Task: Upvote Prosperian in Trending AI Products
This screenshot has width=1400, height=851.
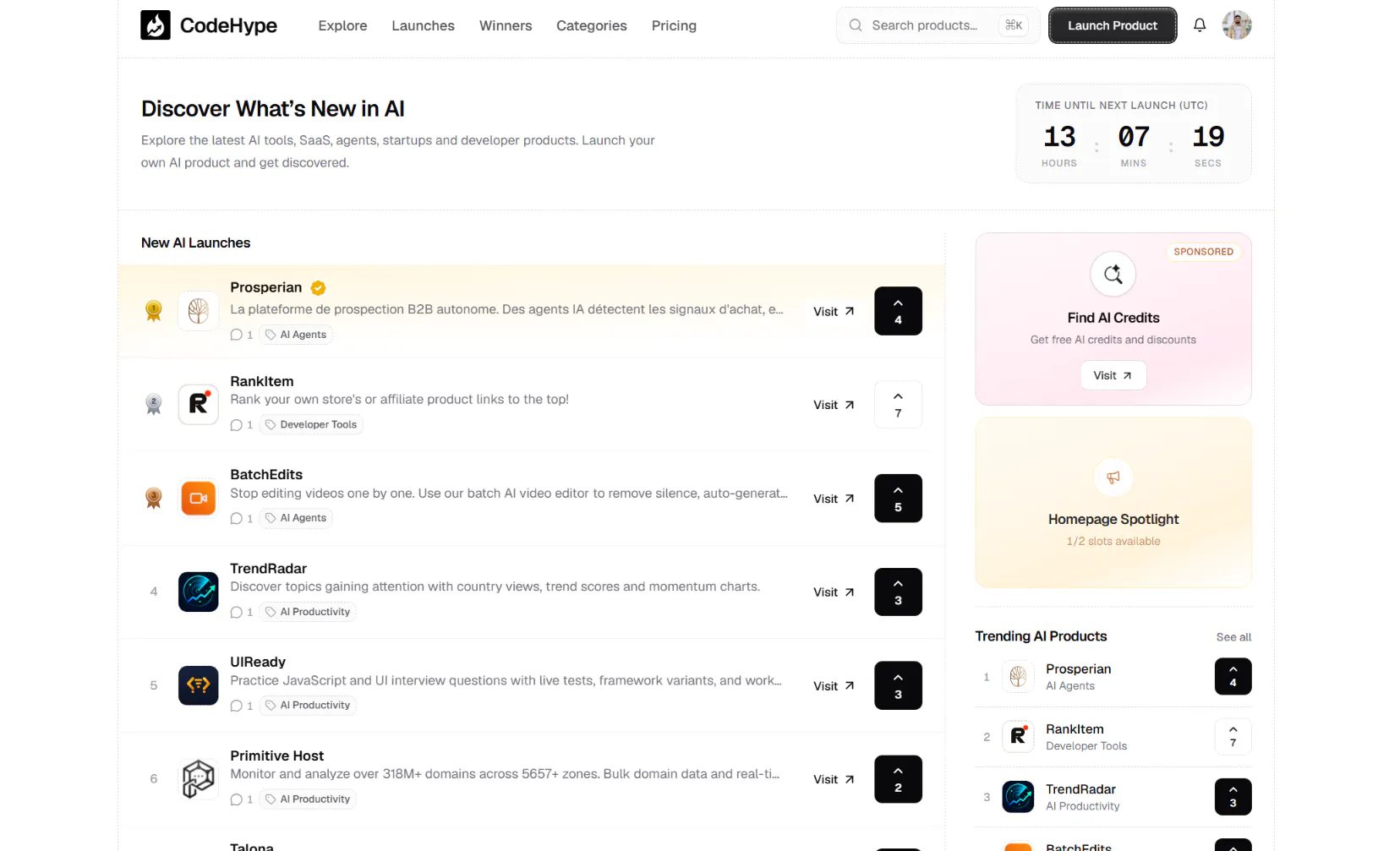Action: click(x=1233, y=677)
